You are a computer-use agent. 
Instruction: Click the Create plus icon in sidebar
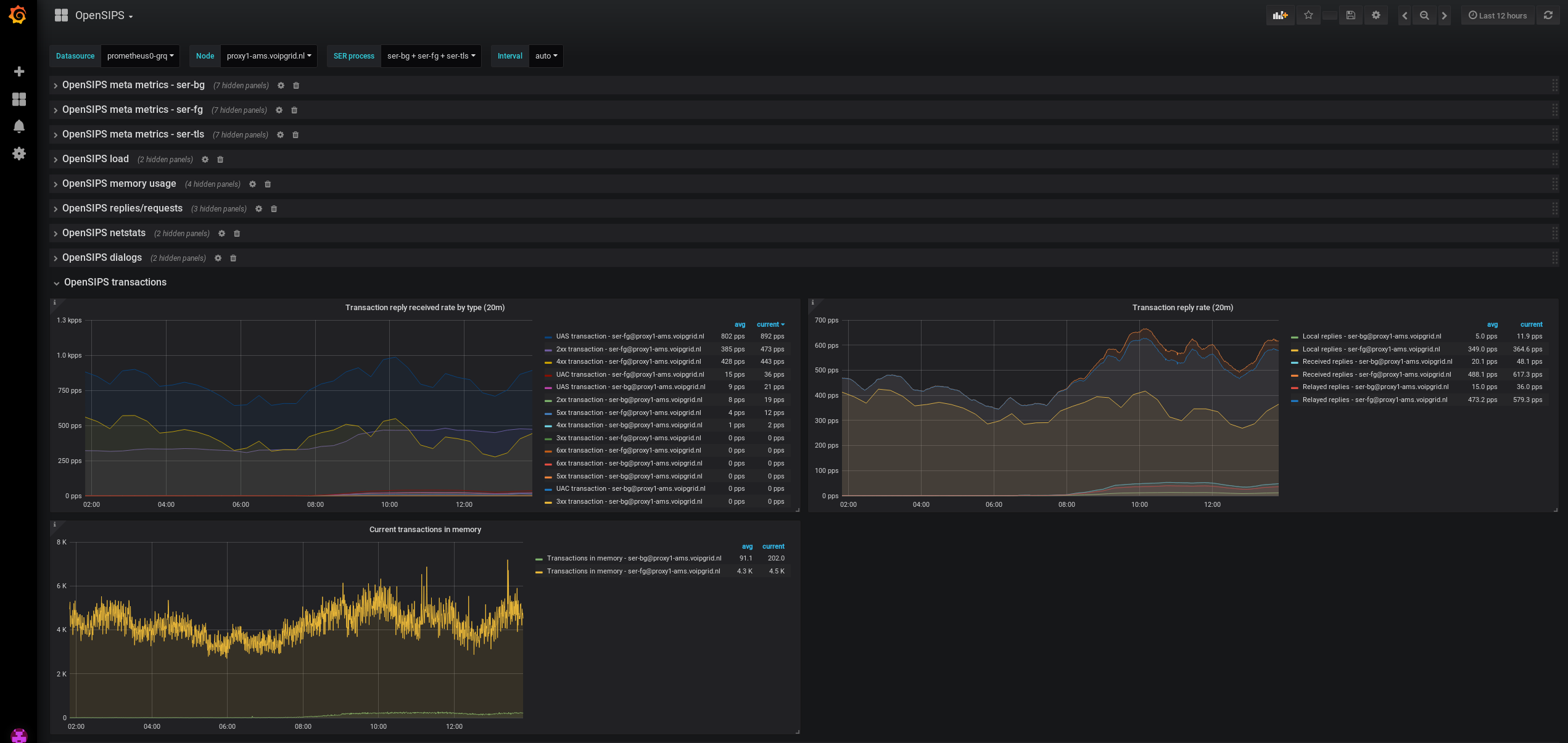[x=19, y=72]
